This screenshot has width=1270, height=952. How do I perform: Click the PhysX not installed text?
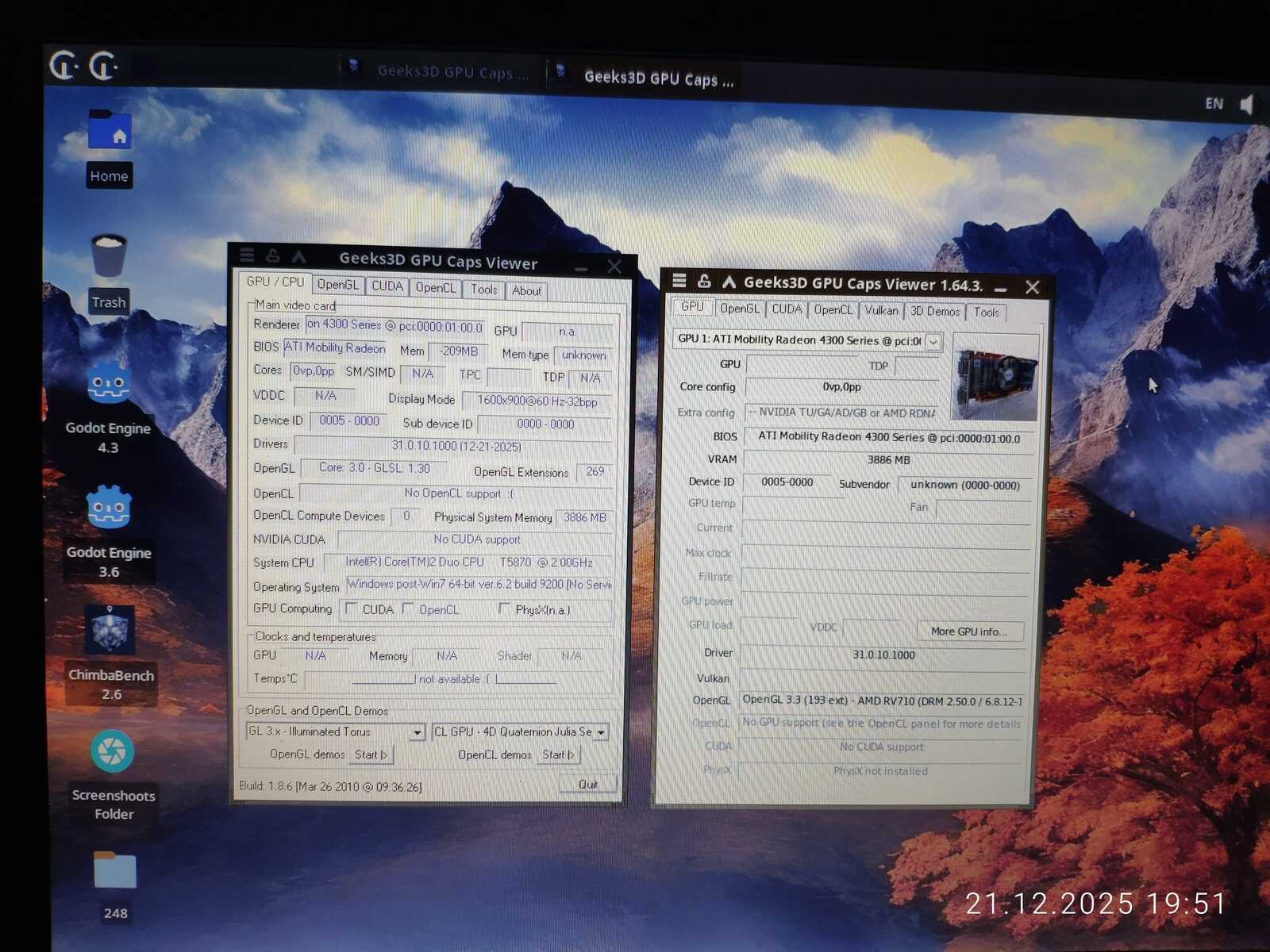pyautogui.click(x=880, y=771)
